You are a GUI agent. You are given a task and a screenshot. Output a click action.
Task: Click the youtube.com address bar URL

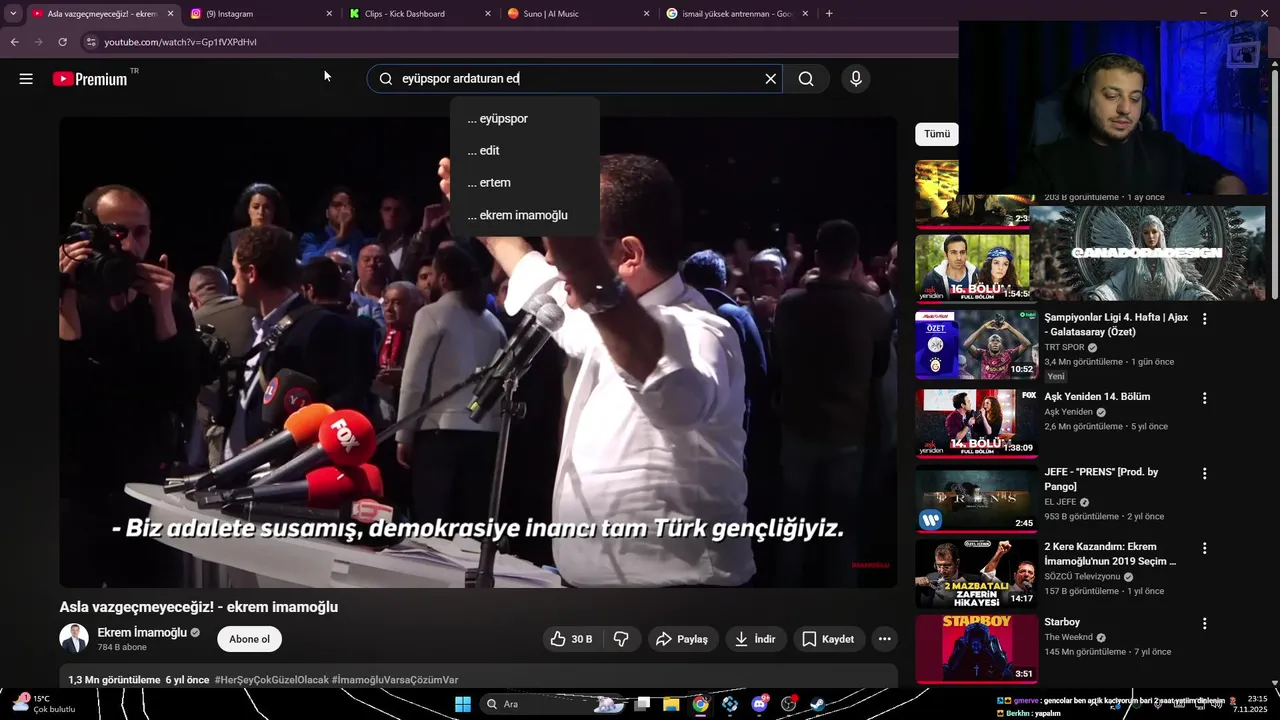coord(180,42)
